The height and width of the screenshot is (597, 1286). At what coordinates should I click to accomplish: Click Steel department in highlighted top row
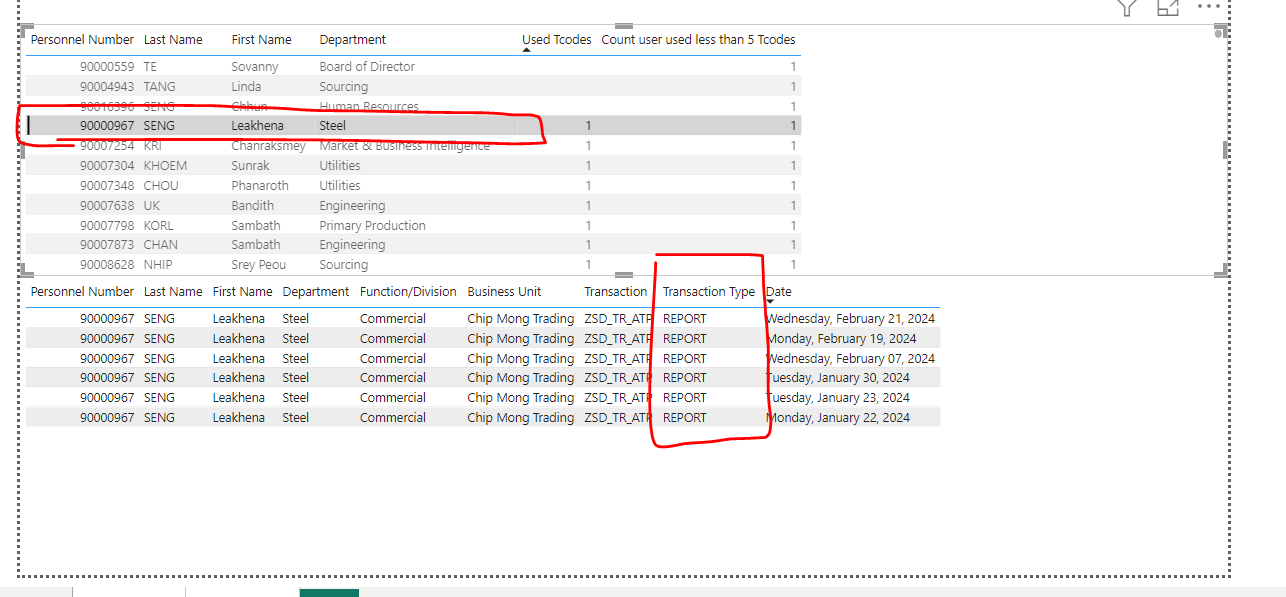click(333, 126)
